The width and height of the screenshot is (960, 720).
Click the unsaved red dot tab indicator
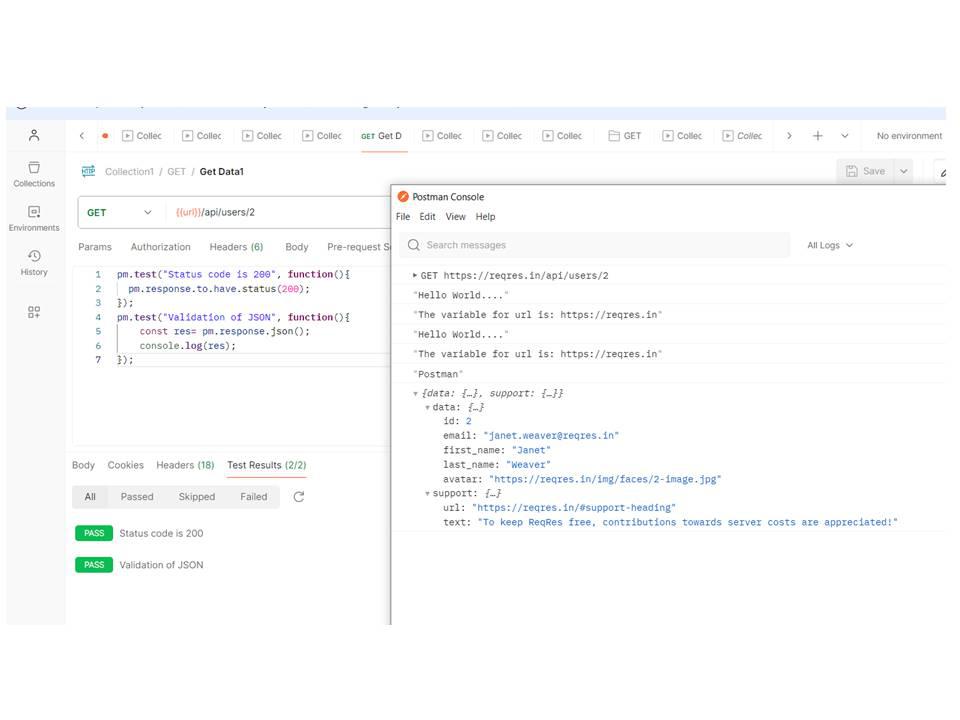click(105, 136)
